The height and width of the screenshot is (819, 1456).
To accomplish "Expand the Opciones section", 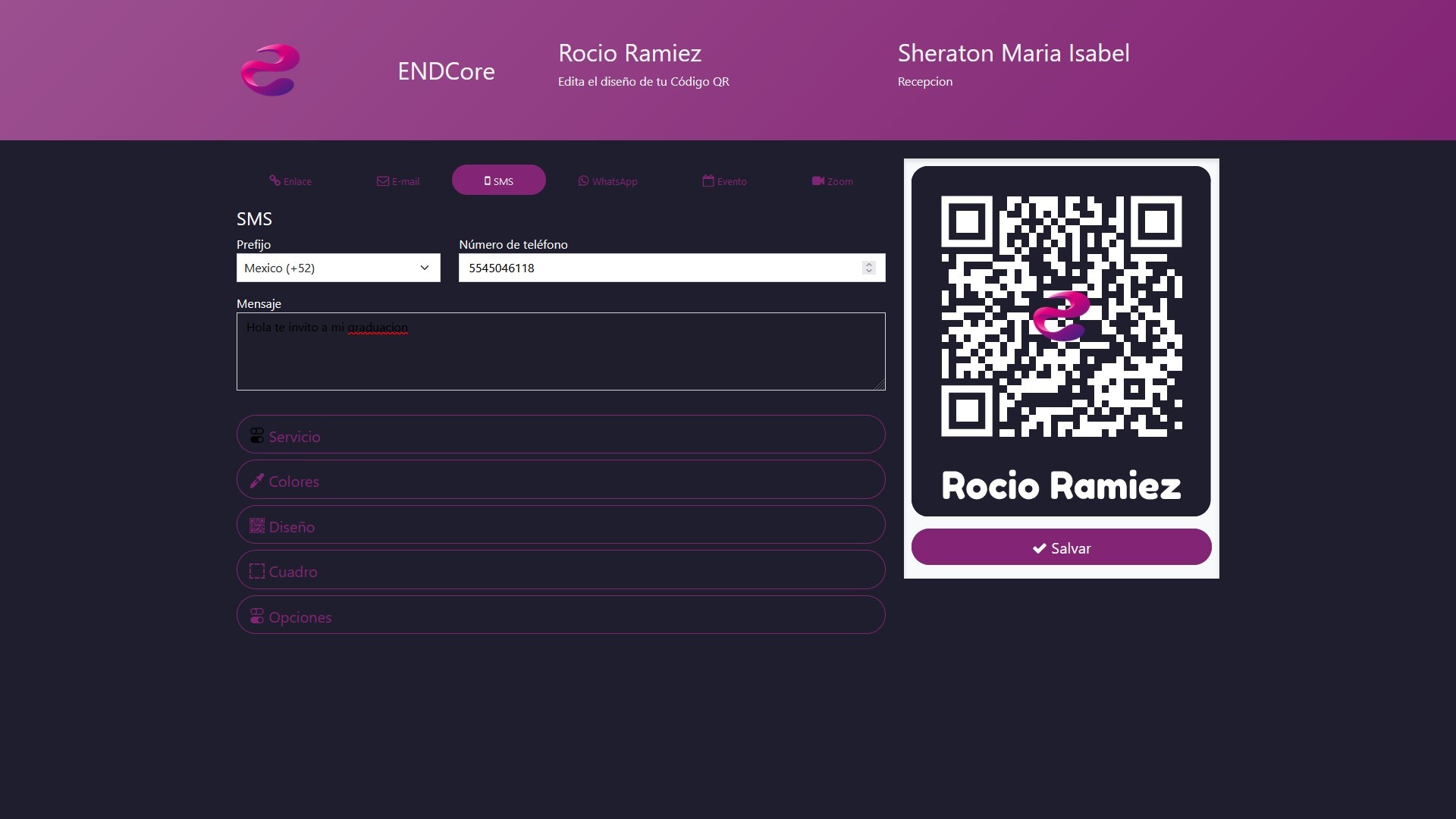I will [561, 615].
